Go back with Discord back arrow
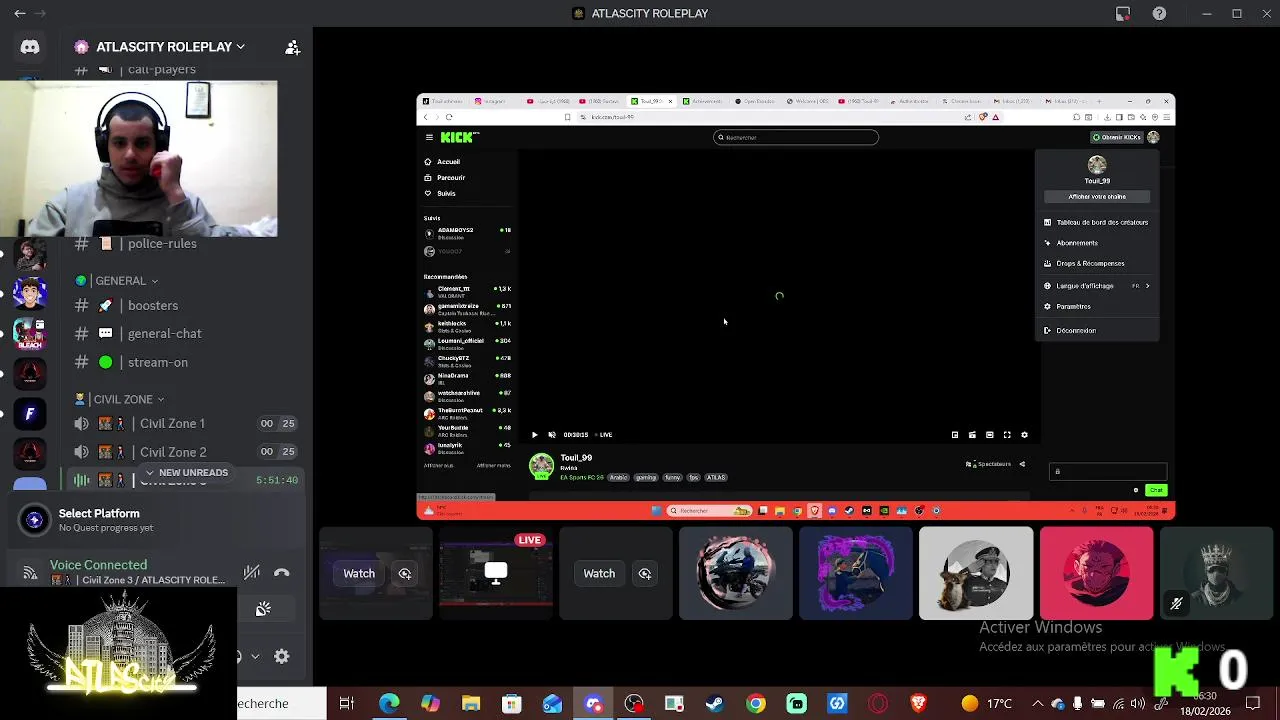 click(x=20, y=13)
